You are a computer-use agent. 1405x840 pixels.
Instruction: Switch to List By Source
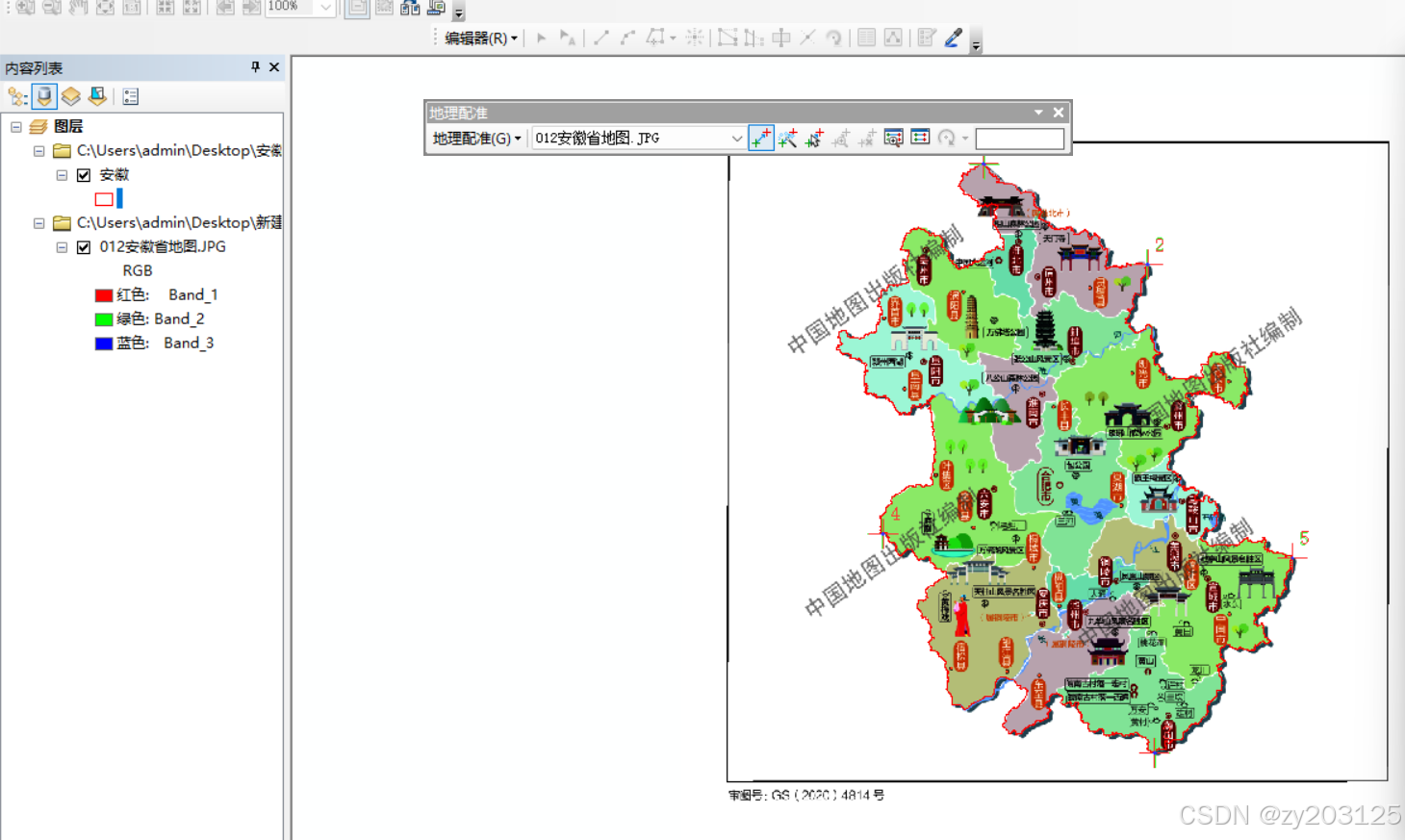coord(44,96)
